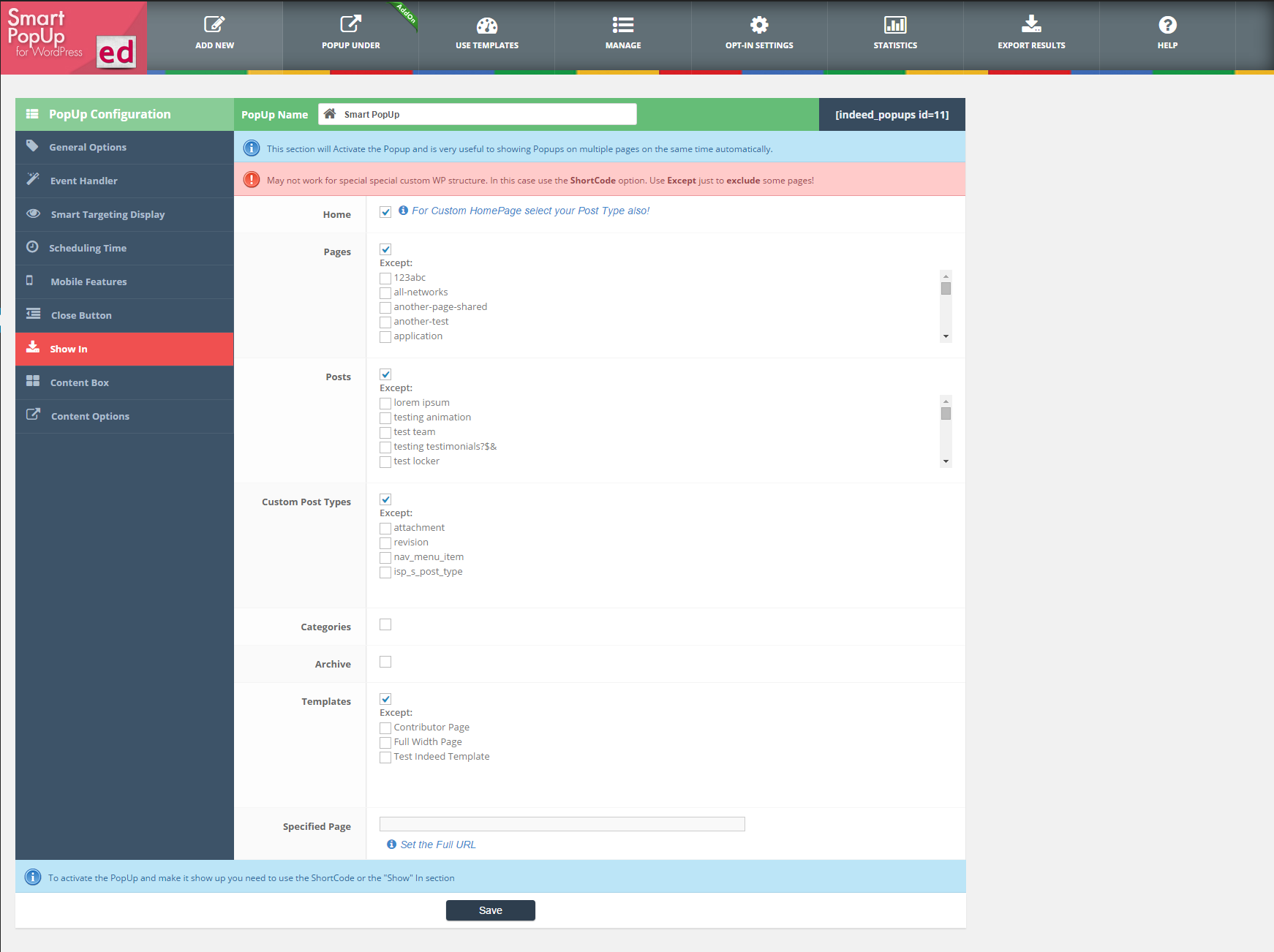Viewport: 1274px width, 952px height.
Task: Click the 'Set the Full URL' hint
Action: (438, 845)
